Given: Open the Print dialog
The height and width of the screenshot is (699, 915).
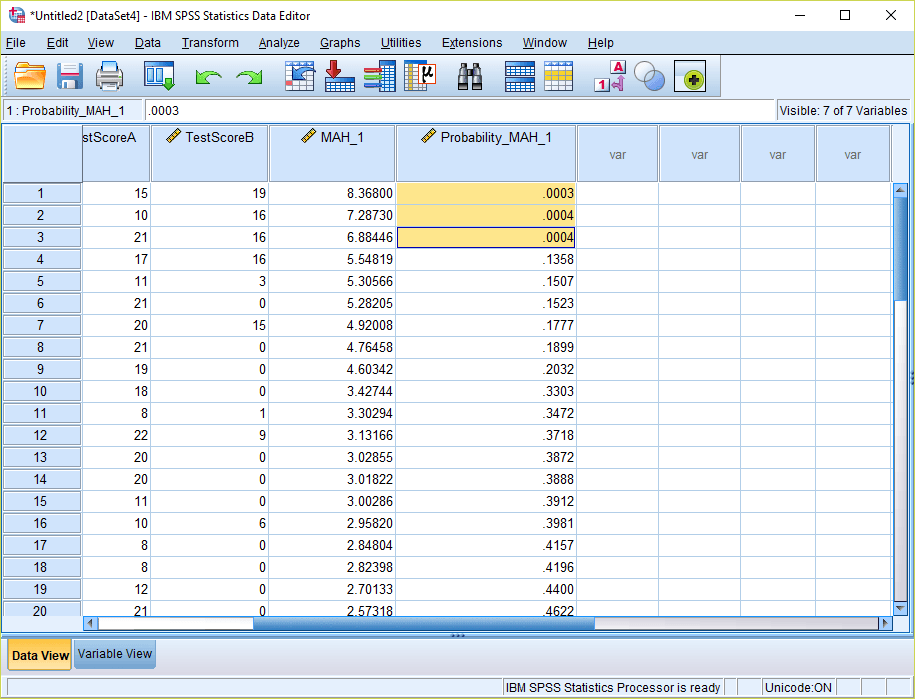Looking at the screenshot, I should click(109, 76).
